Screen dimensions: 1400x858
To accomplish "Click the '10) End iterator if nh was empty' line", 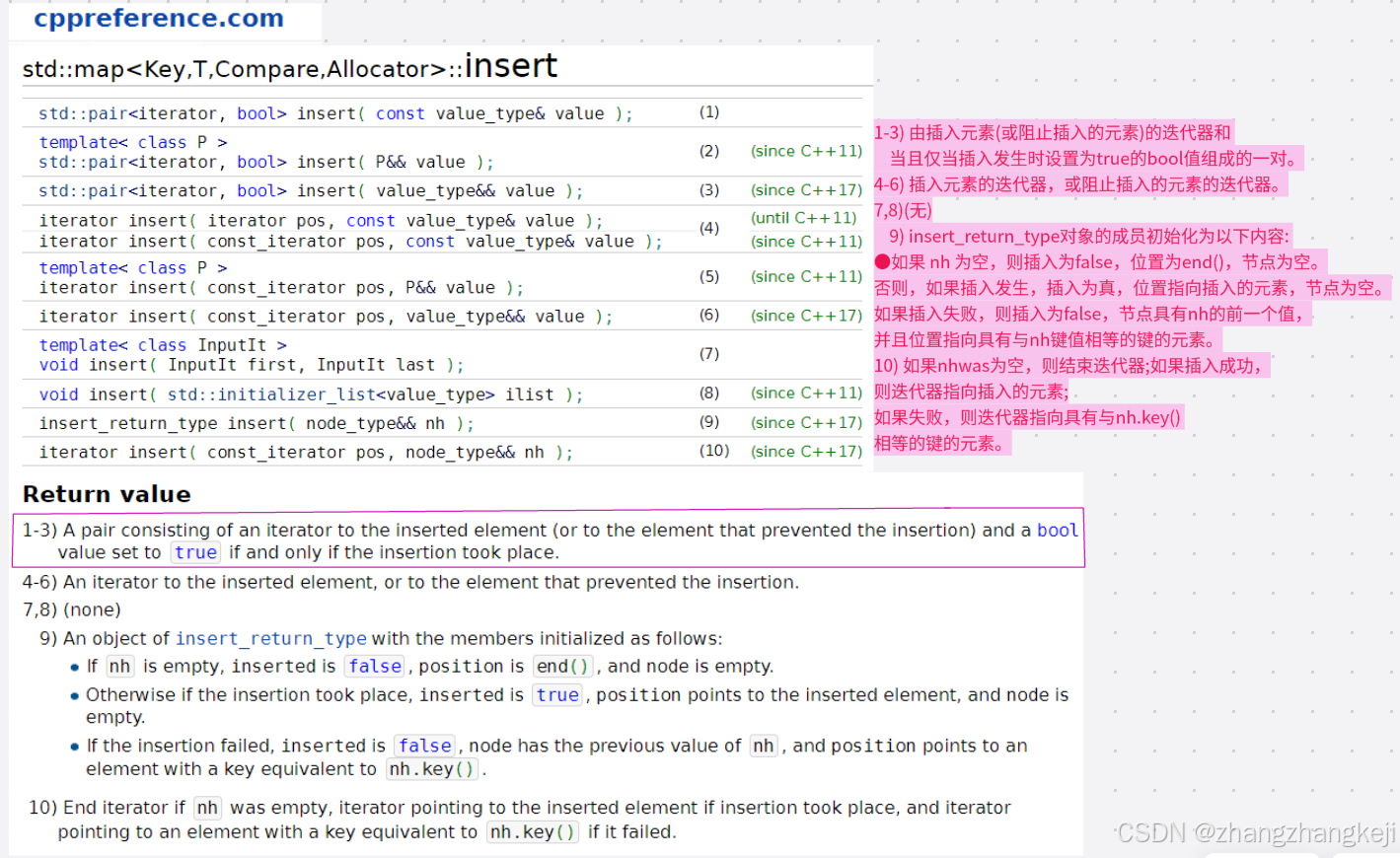I will (520, 808).
